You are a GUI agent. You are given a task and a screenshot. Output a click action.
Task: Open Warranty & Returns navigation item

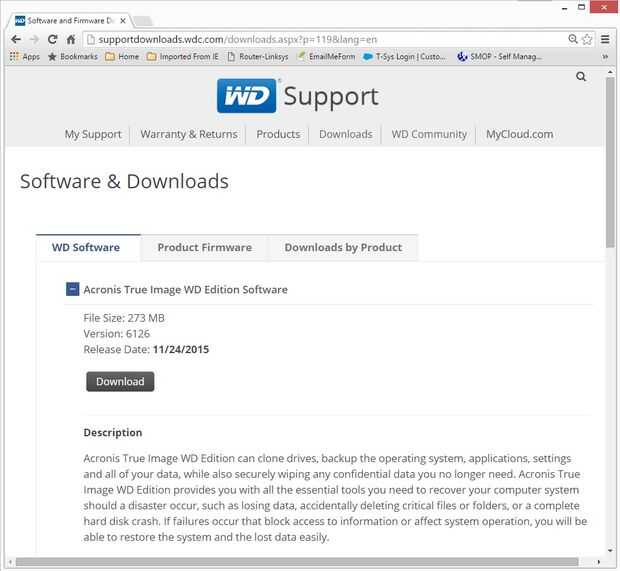(189, 134)
